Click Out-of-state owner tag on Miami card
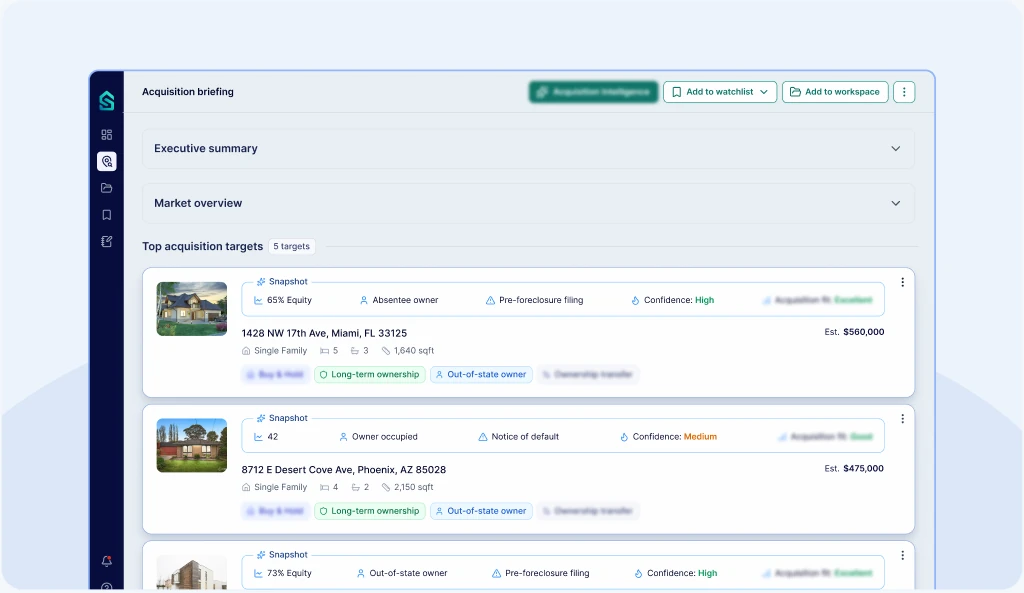1024x593 pixels. (x=481, y=375)
